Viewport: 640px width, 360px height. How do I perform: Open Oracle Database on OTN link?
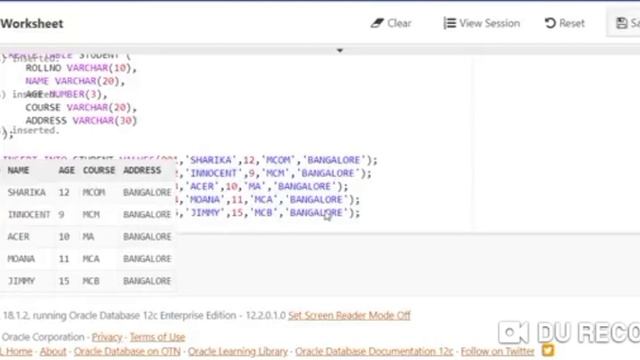(127, 351)
